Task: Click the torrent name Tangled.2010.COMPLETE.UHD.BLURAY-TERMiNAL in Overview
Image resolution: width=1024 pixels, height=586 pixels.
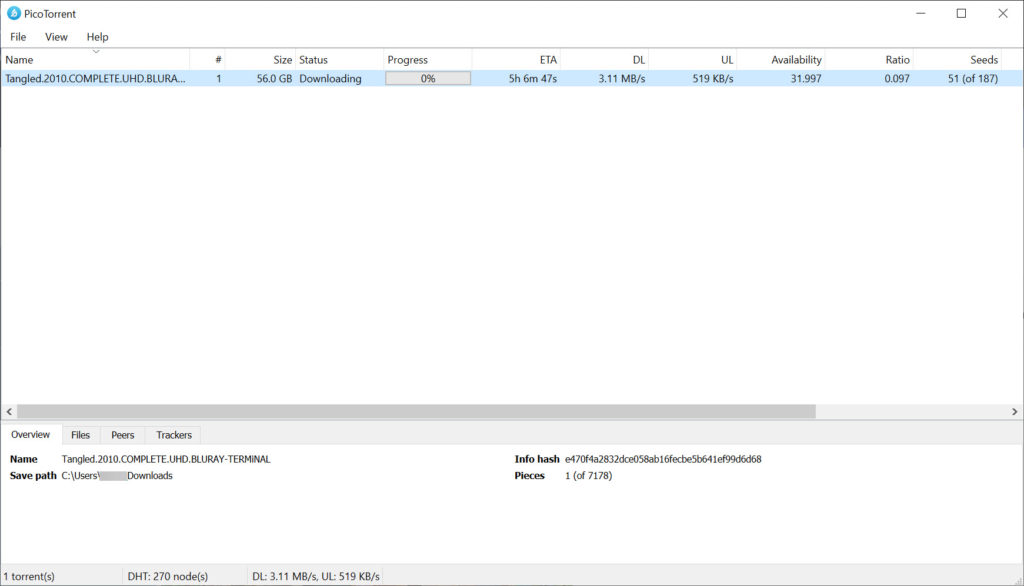Action: point(166,459)
